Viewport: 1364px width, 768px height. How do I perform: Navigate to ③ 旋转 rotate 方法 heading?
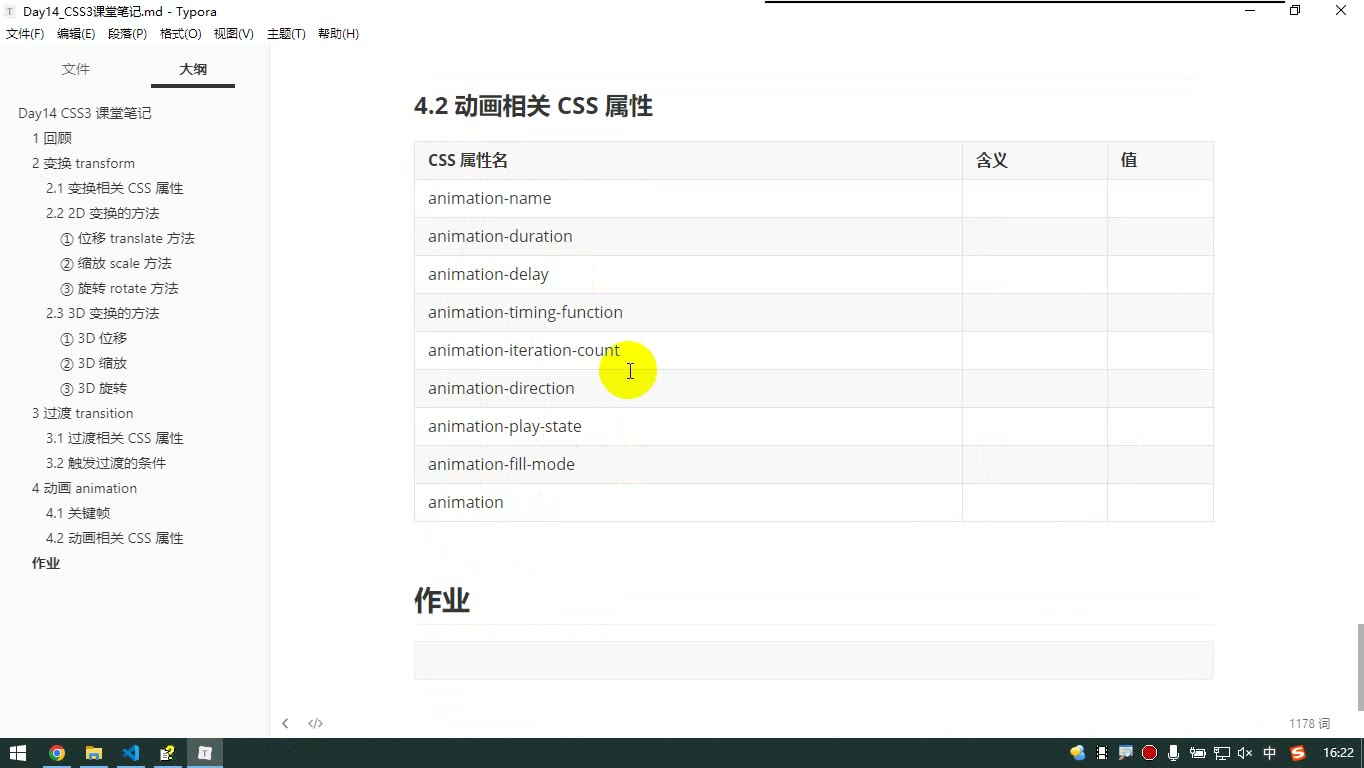point(119,288)
